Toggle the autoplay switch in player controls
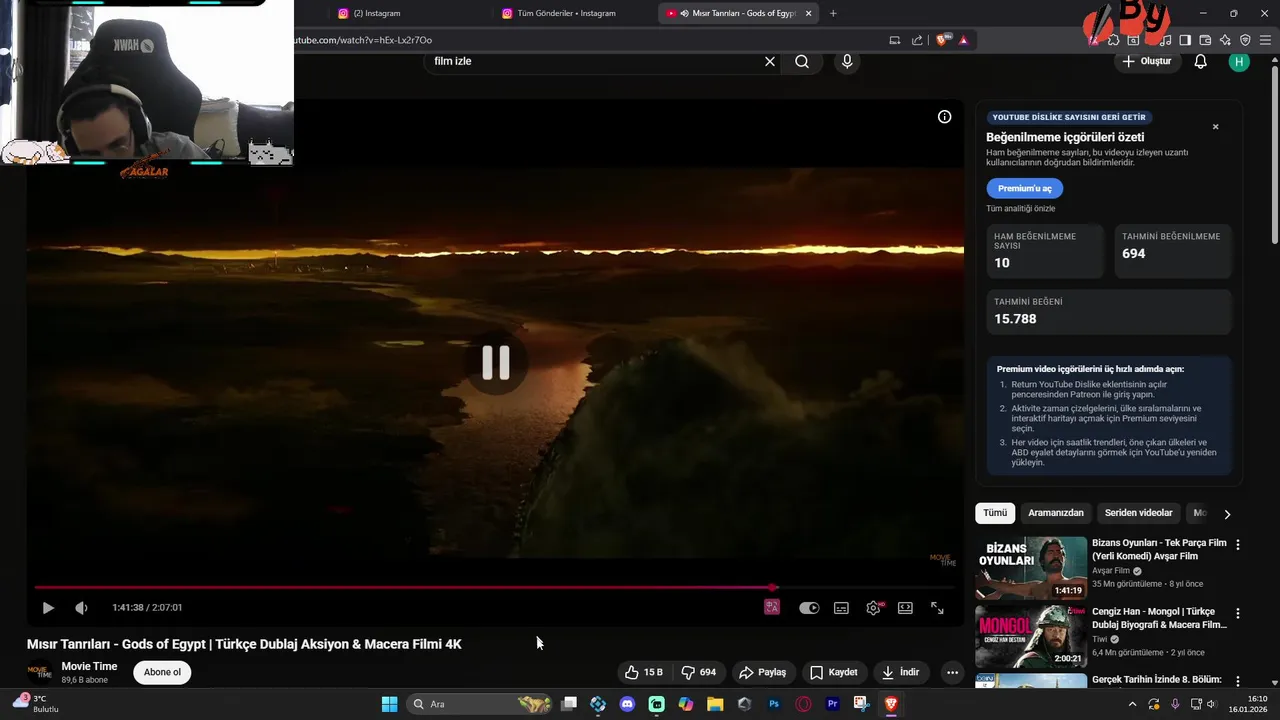Screen dimensions: 1280x720 (809, 608)
